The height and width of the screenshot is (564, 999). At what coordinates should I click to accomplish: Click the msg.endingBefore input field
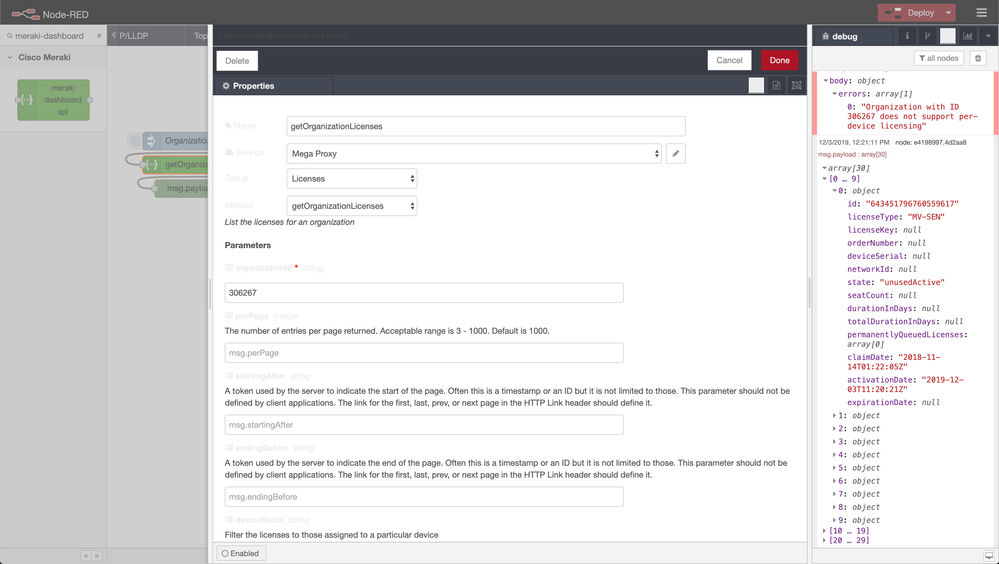tap(424, 497)
